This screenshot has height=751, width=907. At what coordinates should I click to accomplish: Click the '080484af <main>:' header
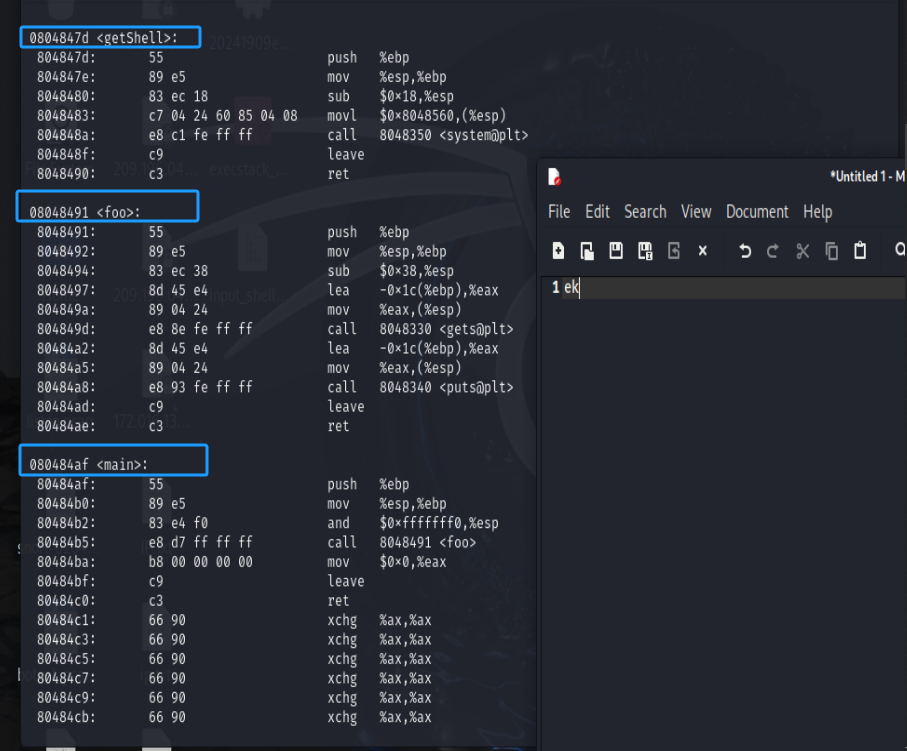point(89,465)
